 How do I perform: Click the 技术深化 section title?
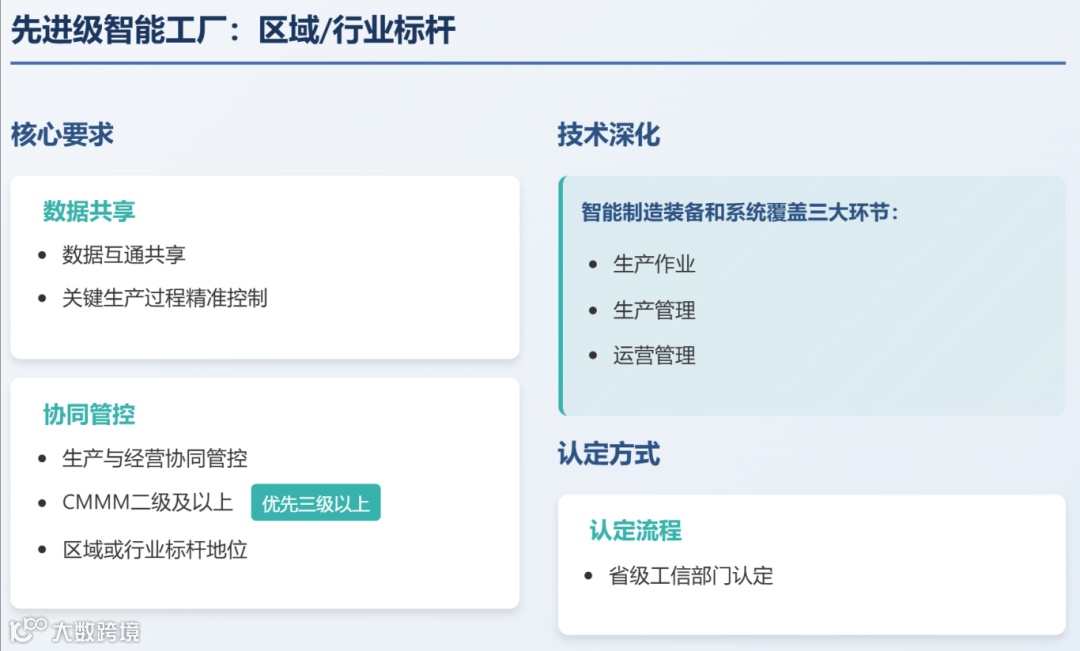[x=609, y=134]
